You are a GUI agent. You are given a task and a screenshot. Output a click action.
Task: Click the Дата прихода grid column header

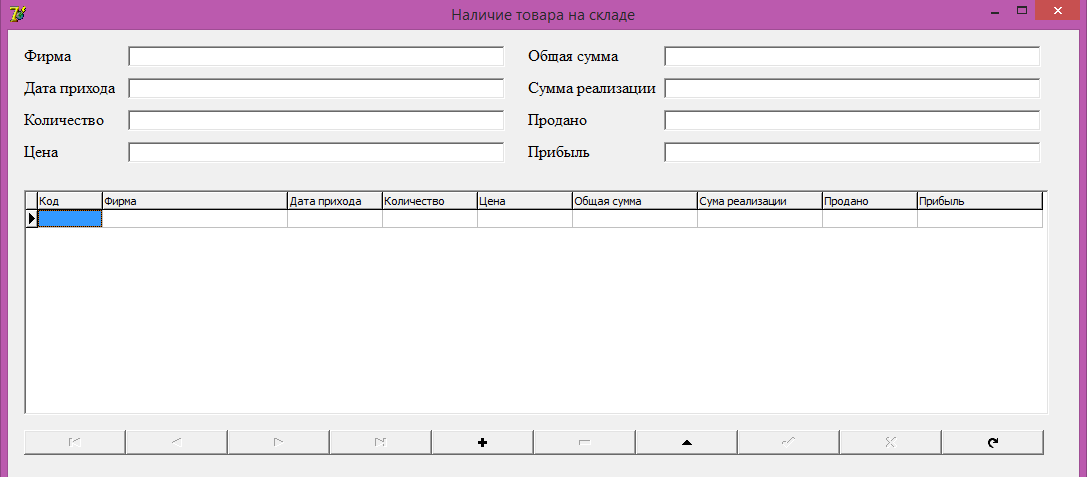click(x=335, y=201)
